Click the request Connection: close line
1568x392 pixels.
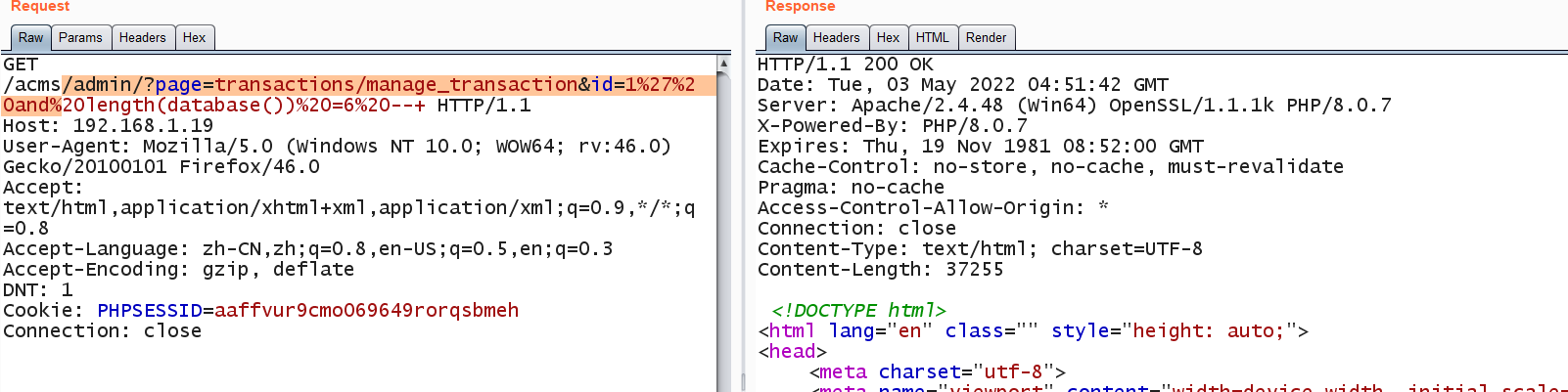pyautogui.click(x=103, y=331)
